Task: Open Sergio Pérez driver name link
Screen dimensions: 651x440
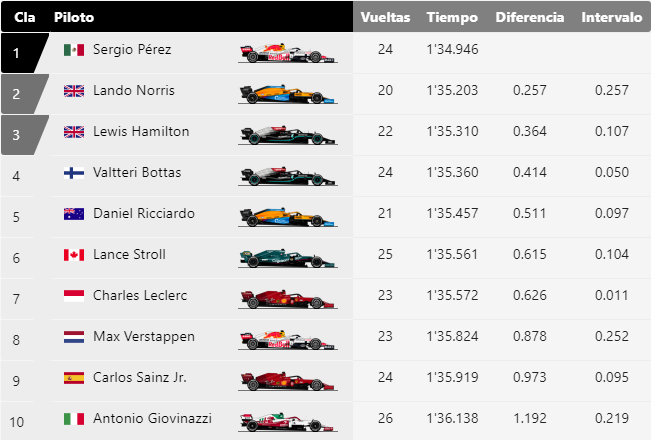Action: tap(132, 49)
